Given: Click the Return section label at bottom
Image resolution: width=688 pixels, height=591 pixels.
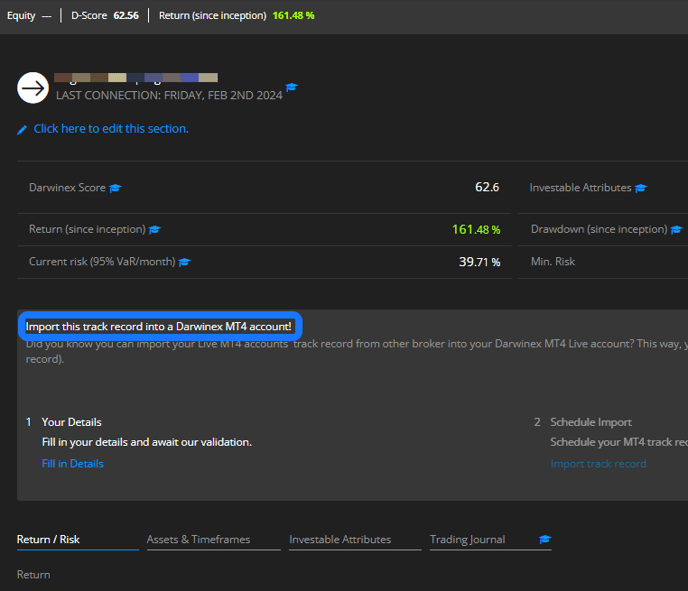Looking at the screenshot, I should click(x=33, y=575).
